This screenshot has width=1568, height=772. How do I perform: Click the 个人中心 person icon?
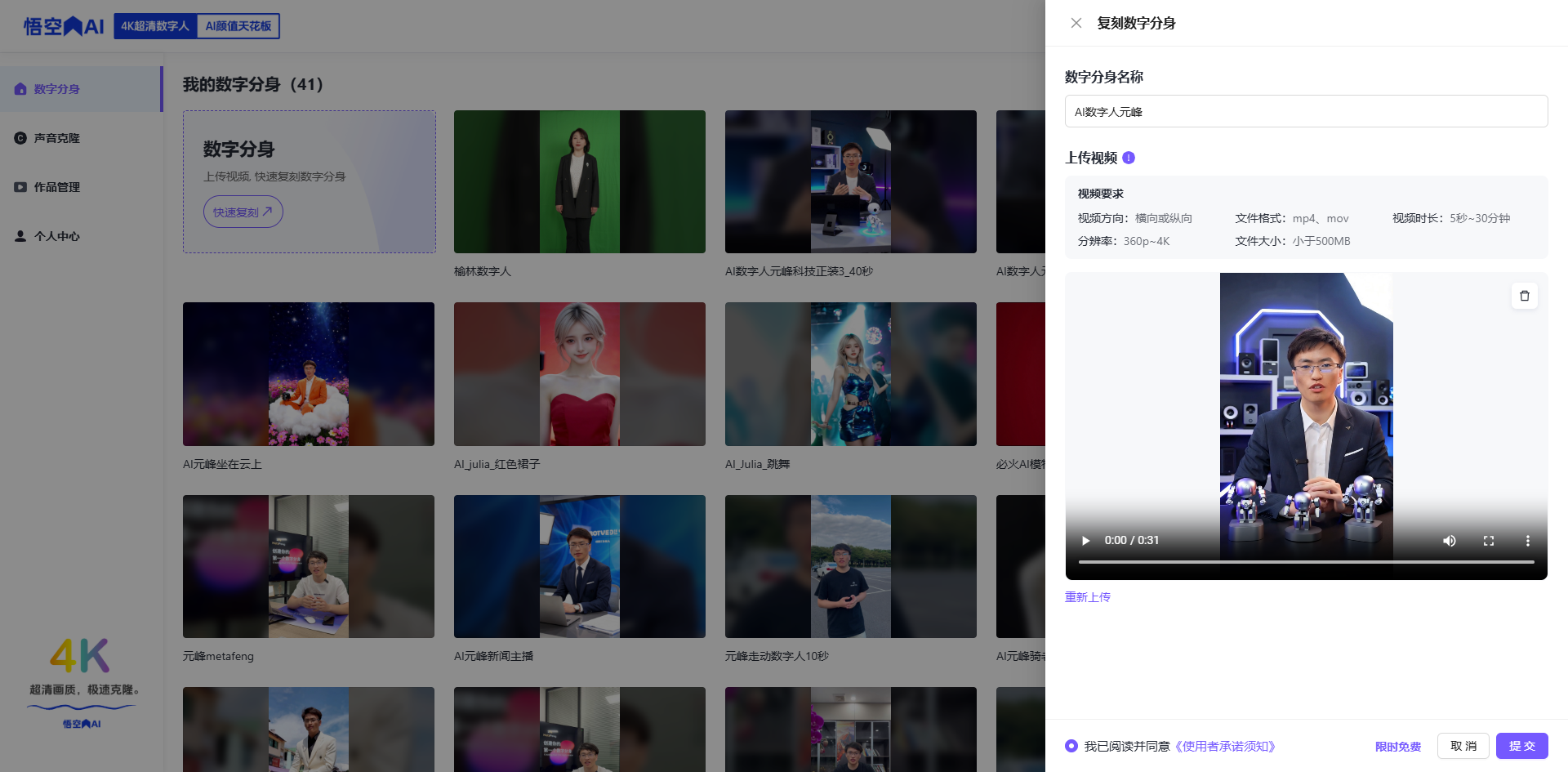pyautogui.click(x=20, y=236)
